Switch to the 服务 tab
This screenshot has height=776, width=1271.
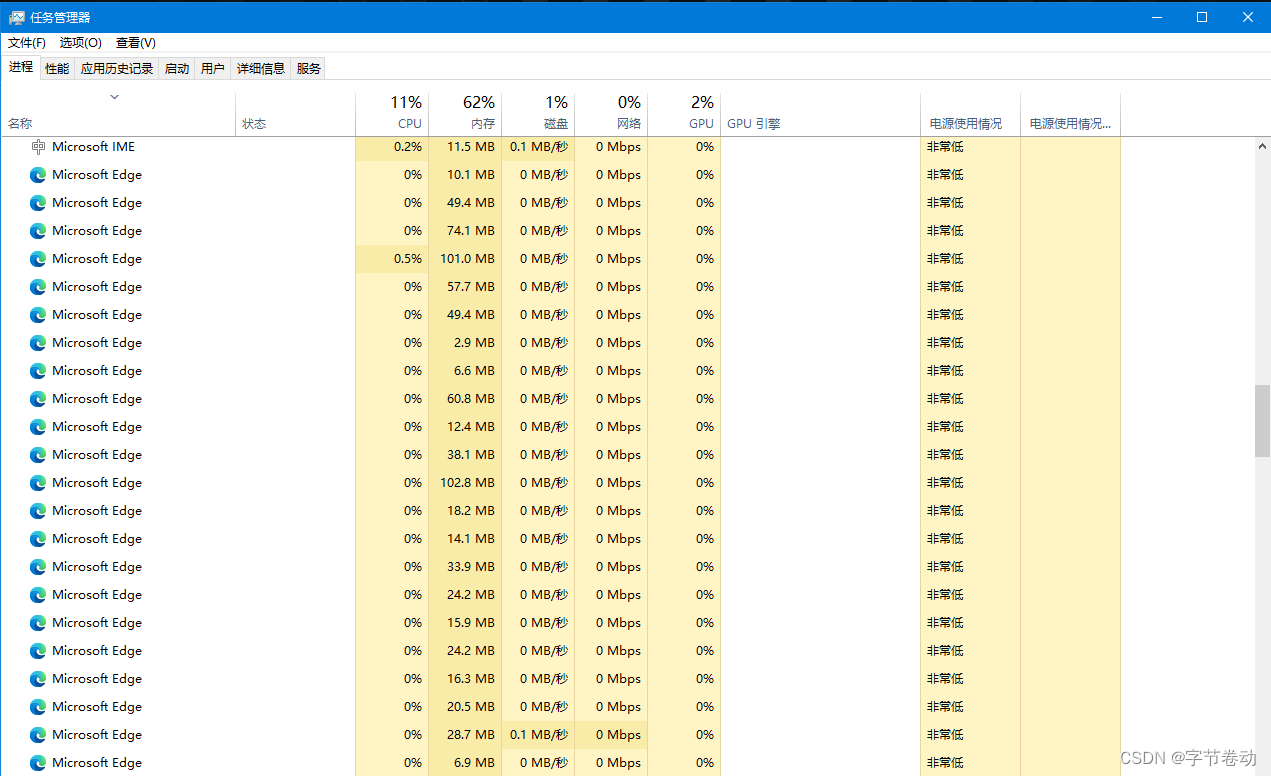tap(309, 68)
